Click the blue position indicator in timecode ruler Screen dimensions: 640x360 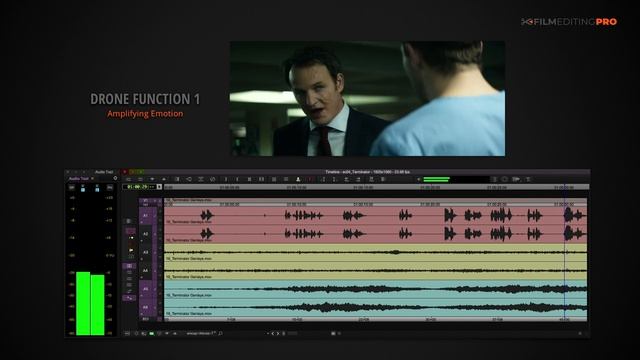(x=565, y=187)
